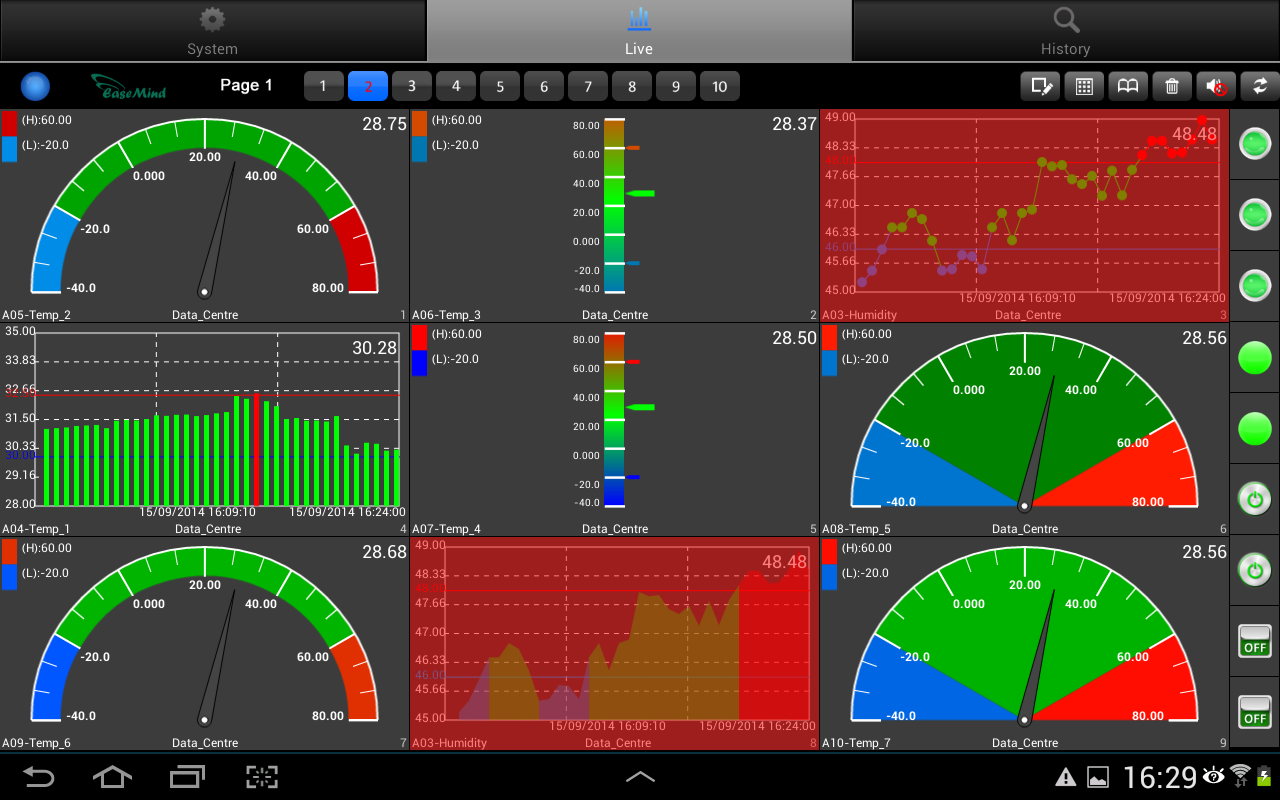Screen dimensions: 1280x800
Task: Flip the upper OFF switch
Action: [1254, 641]
